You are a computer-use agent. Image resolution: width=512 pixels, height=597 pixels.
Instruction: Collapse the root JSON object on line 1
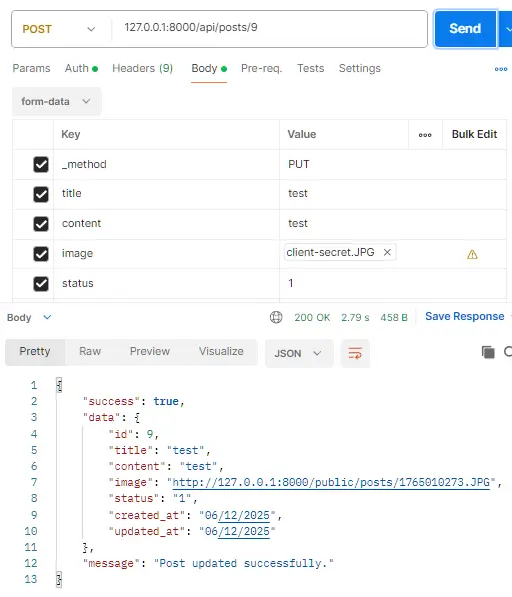[x=59, y=385]
